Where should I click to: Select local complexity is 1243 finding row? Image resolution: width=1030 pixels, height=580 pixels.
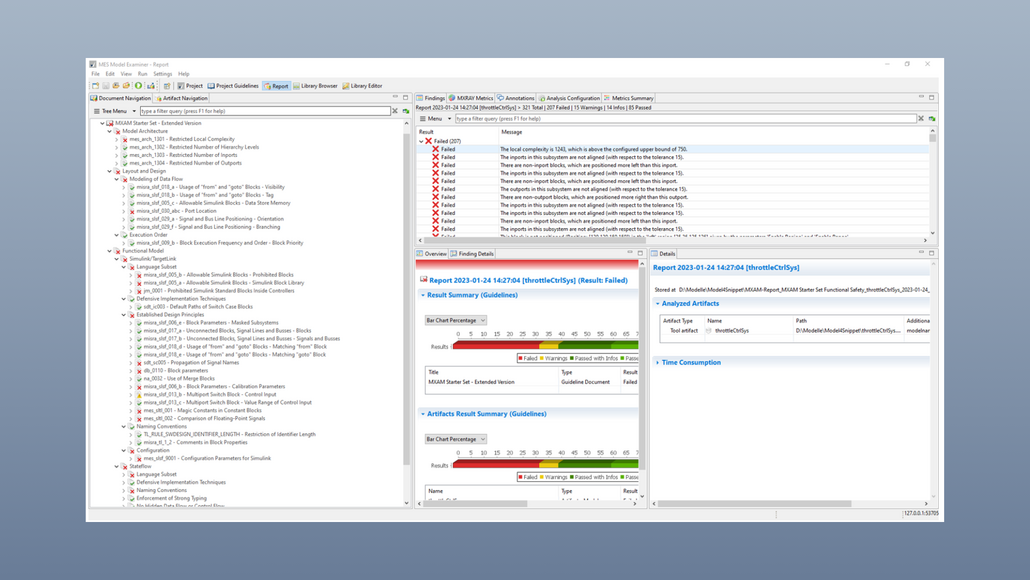pos(673,149)
